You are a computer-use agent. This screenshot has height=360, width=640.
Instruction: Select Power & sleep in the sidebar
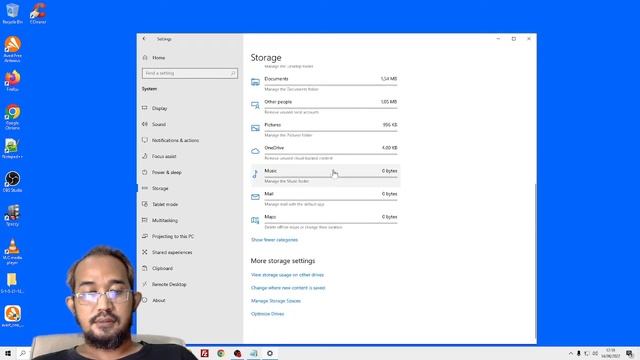167,172
